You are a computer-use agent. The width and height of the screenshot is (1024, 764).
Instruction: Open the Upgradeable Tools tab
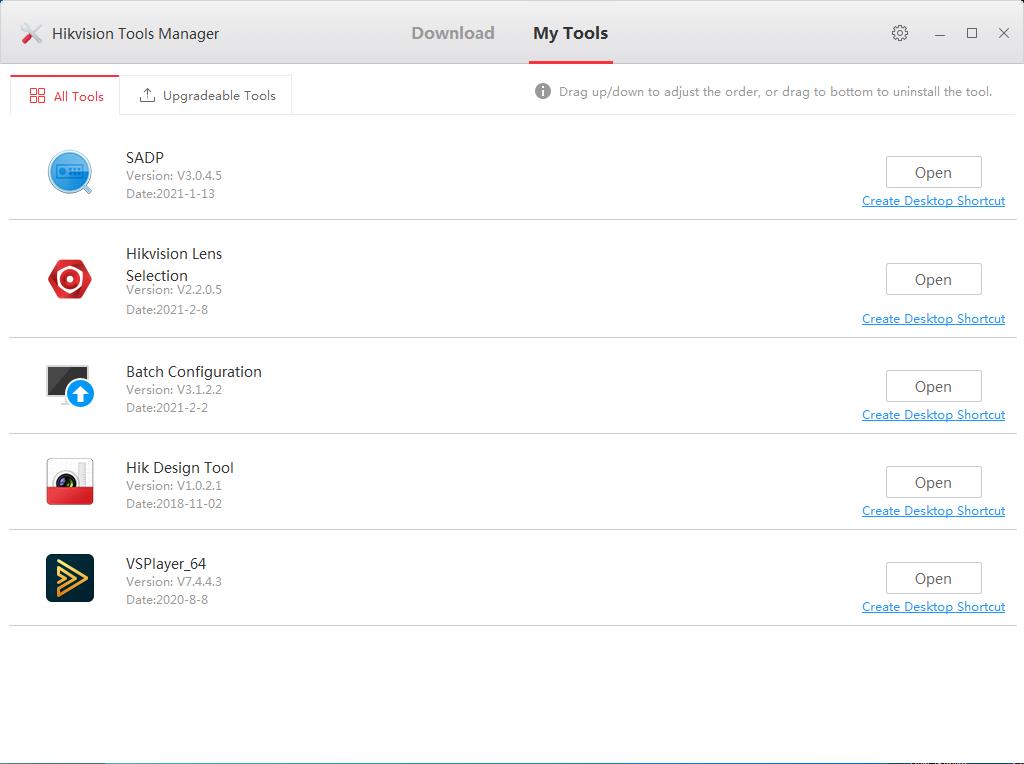point(205,95)
